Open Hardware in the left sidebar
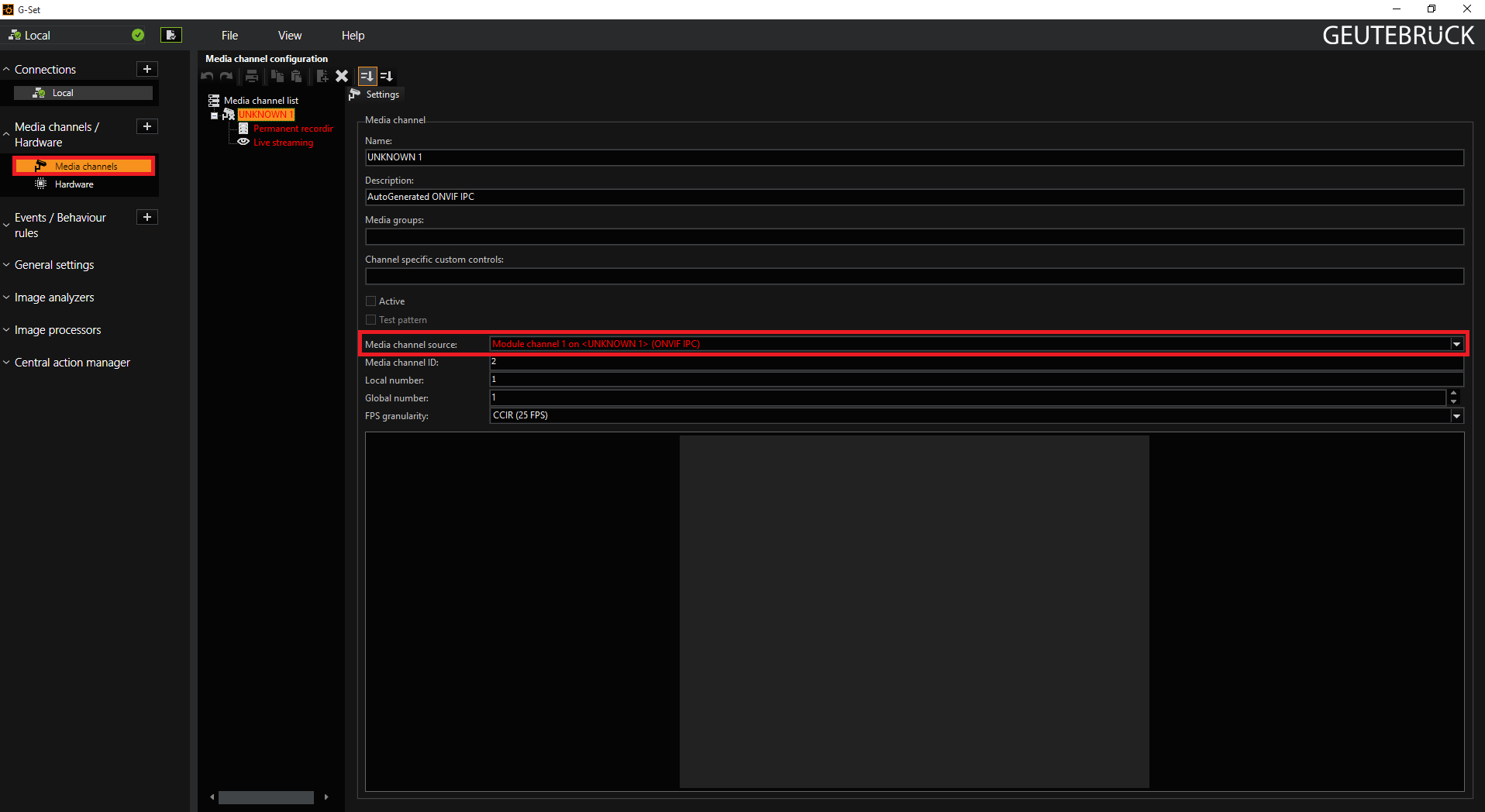Screen dimensions: 1485x812 coord(74,184)
